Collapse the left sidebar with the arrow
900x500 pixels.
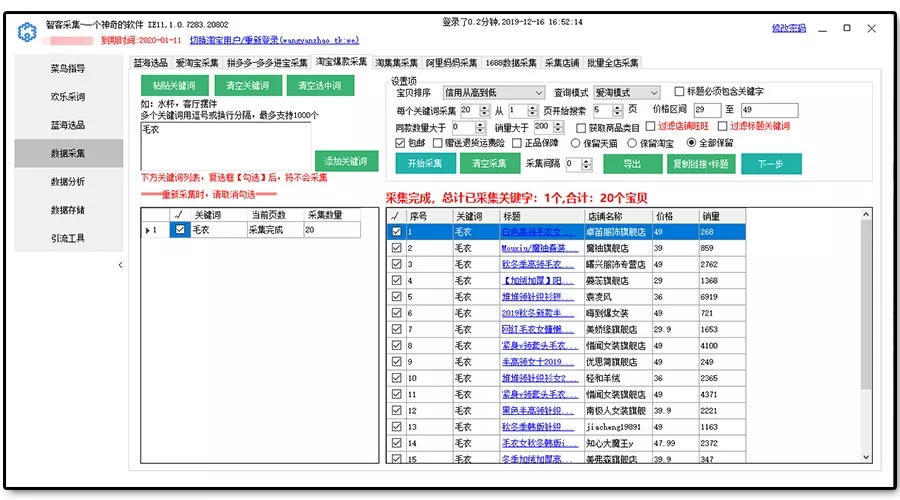click(x=120, y=265)
